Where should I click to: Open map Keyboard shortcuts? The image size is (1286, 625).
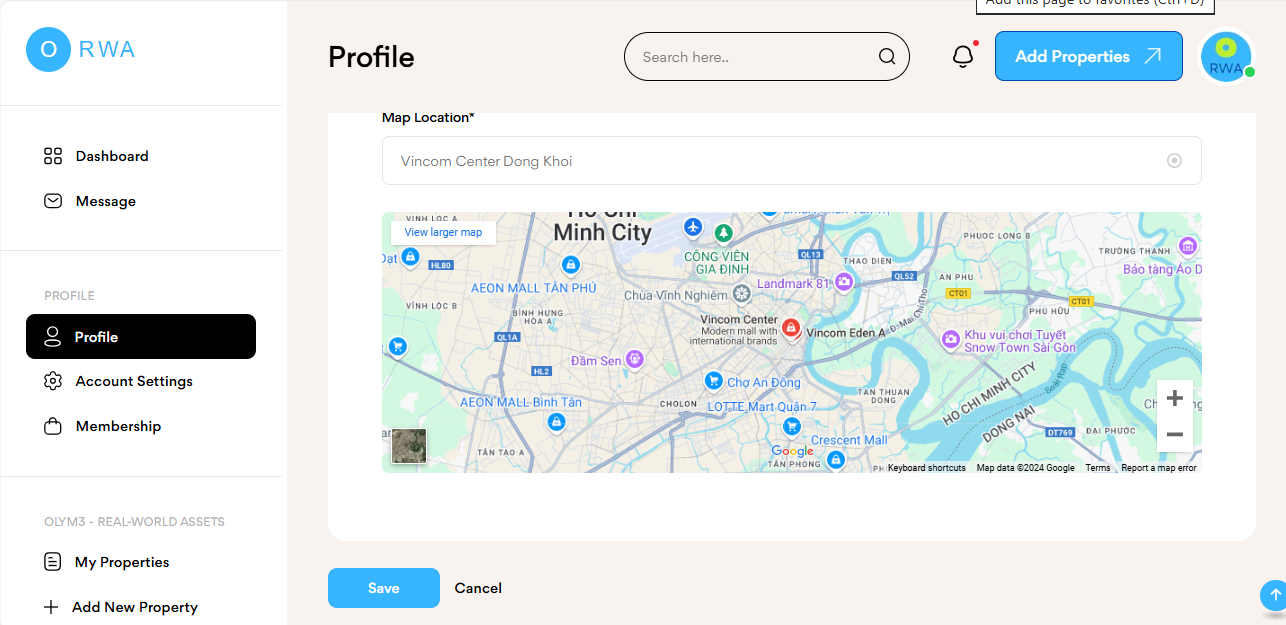click(927, 468)
